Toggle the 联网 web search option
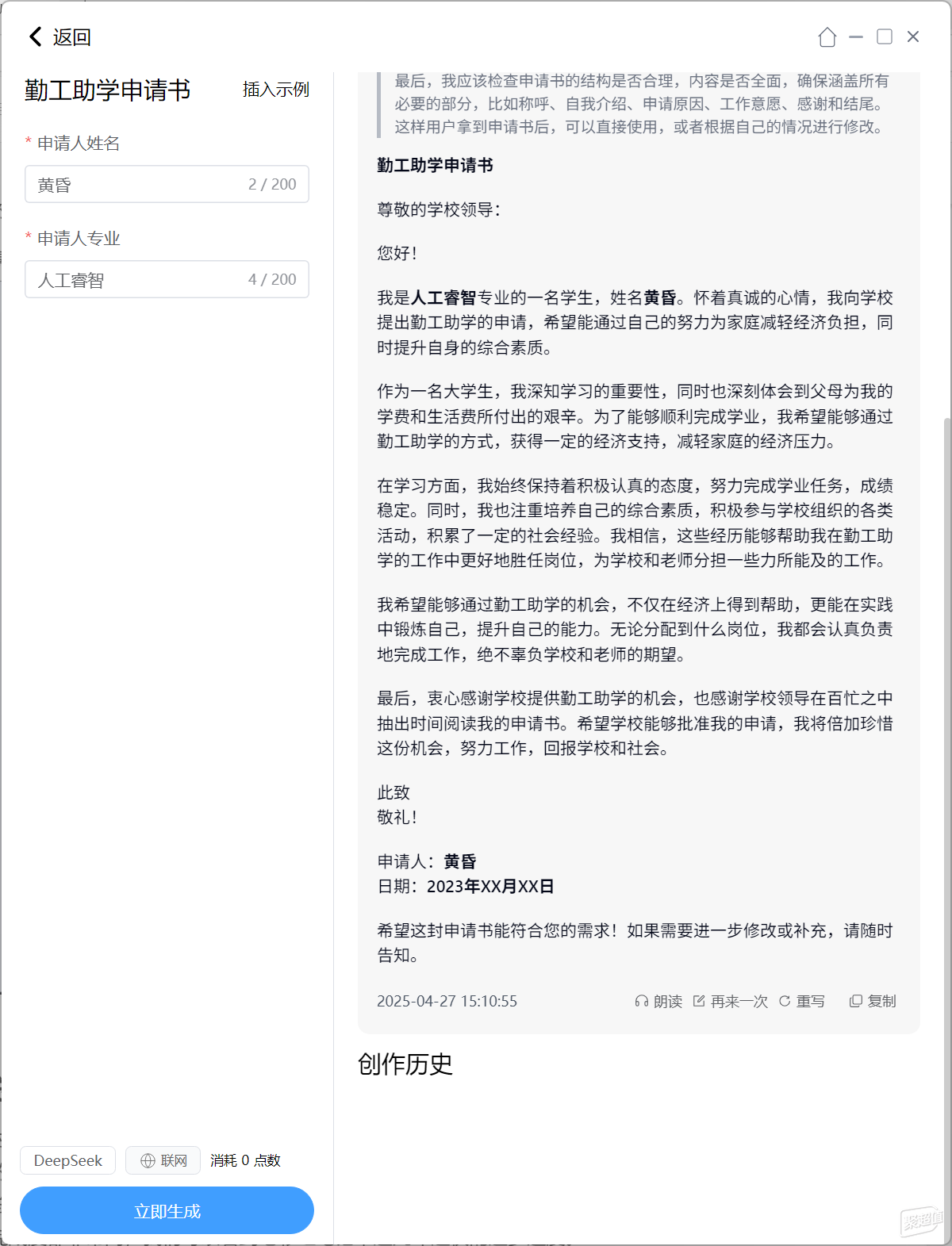Image resolution: width=952 pixels, height=1246 pixels. [163, 1161]
